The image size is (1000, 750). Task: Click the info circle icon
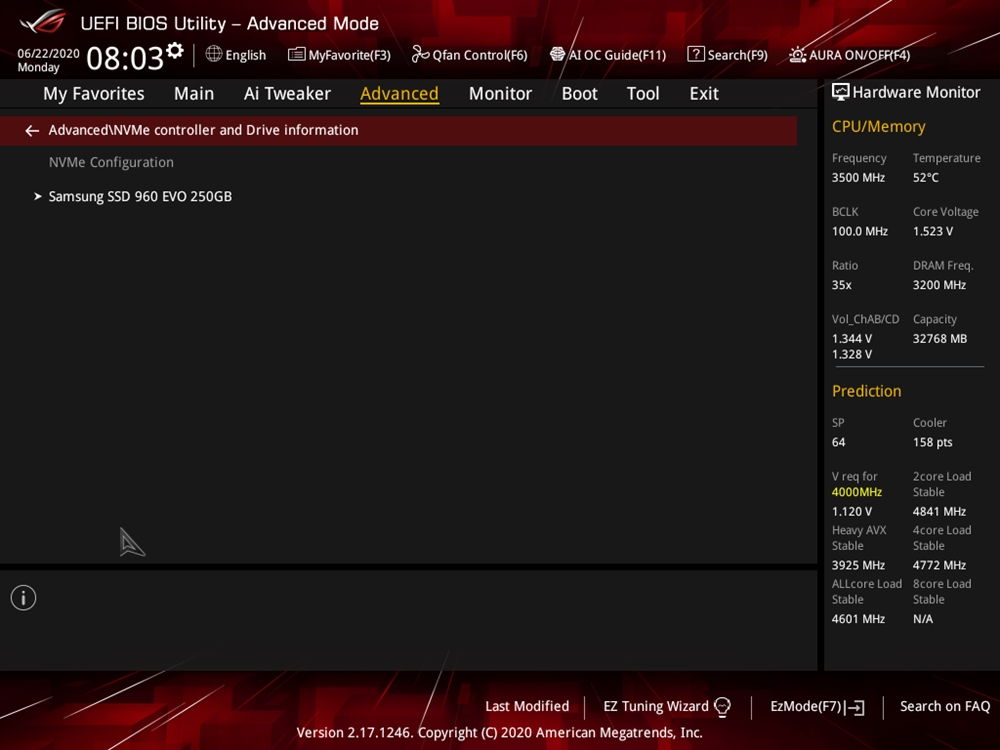coord(24,598)
